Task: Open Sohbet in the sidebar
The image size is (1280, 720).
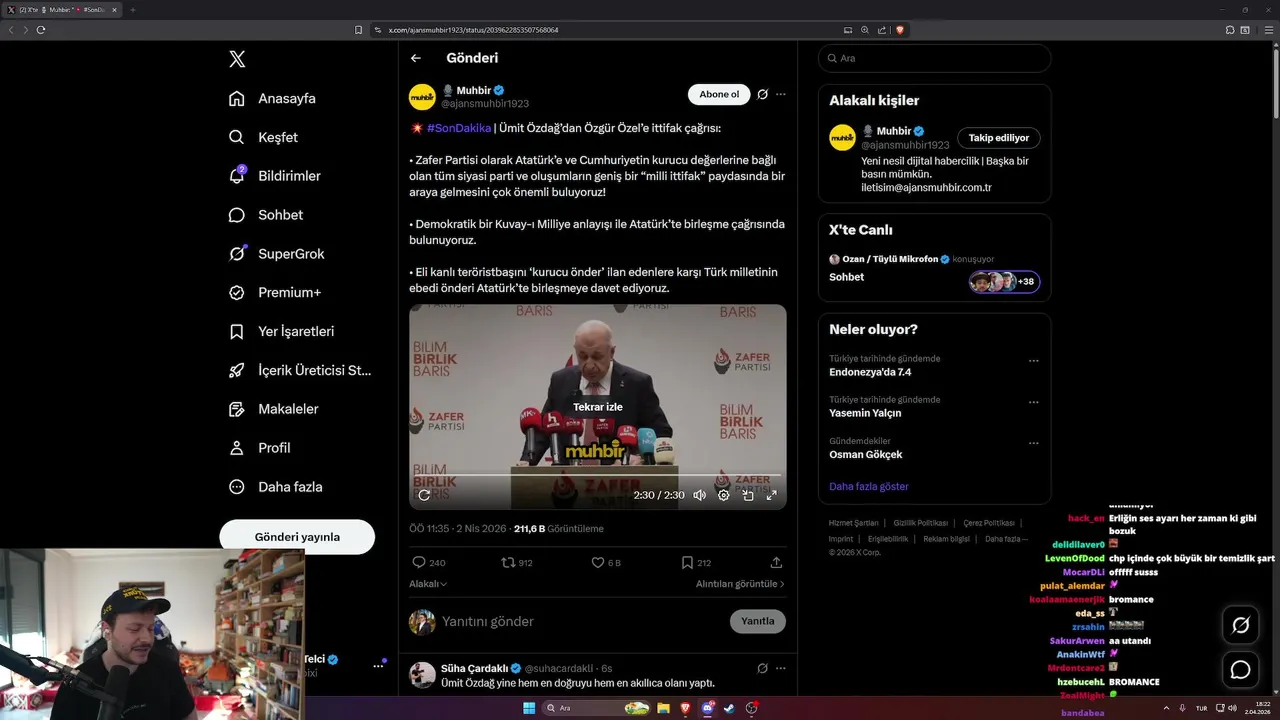Action: coord(266,215)
